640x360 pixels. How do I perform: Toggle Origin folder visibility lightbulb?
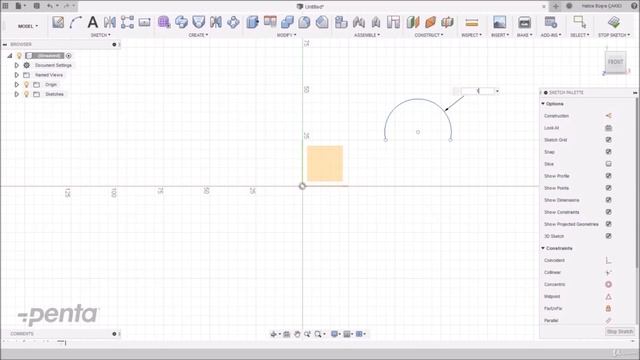(x=27, y=84)
